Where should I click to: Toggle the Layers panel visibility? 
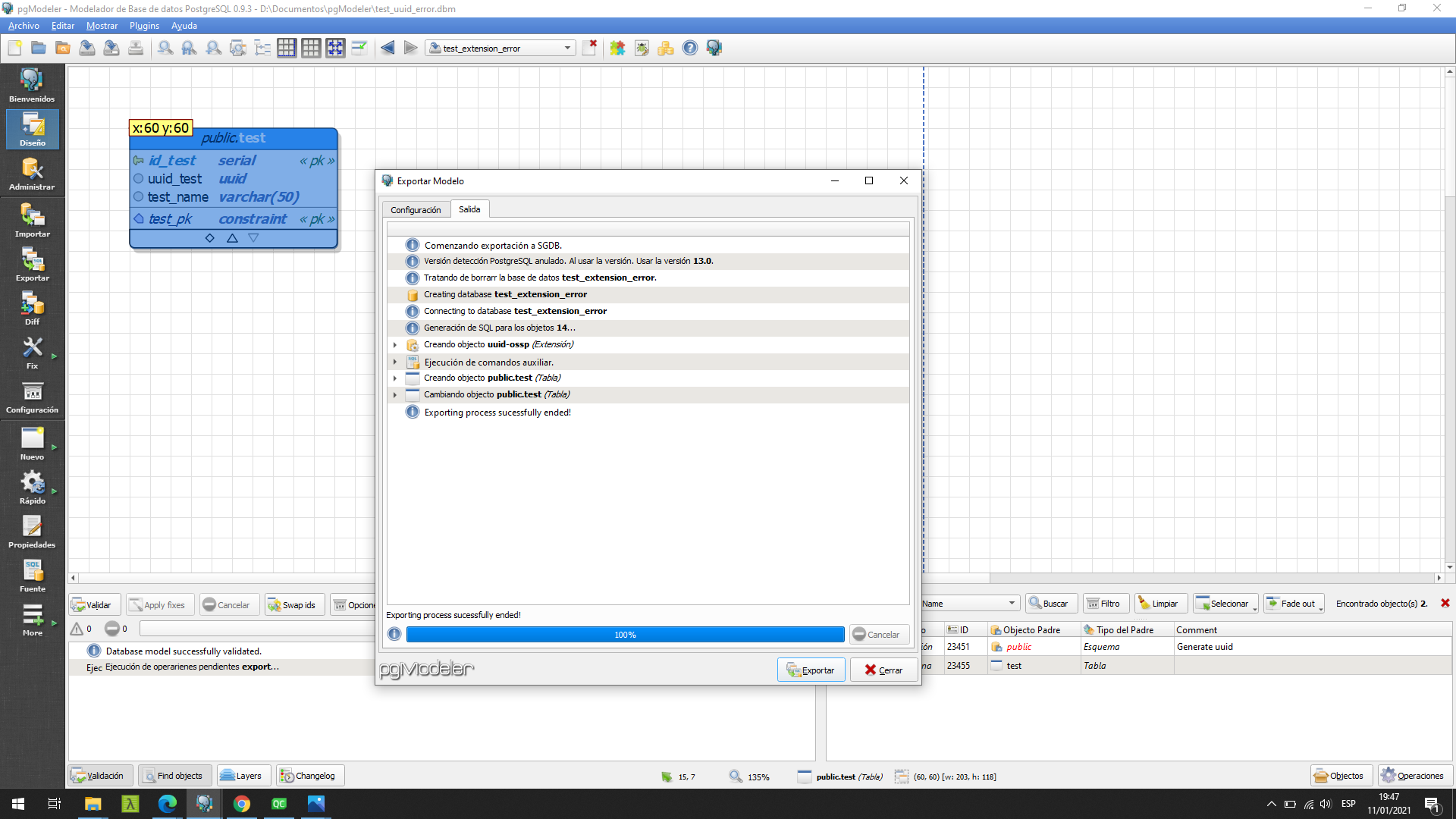click(x=243, y=775)
